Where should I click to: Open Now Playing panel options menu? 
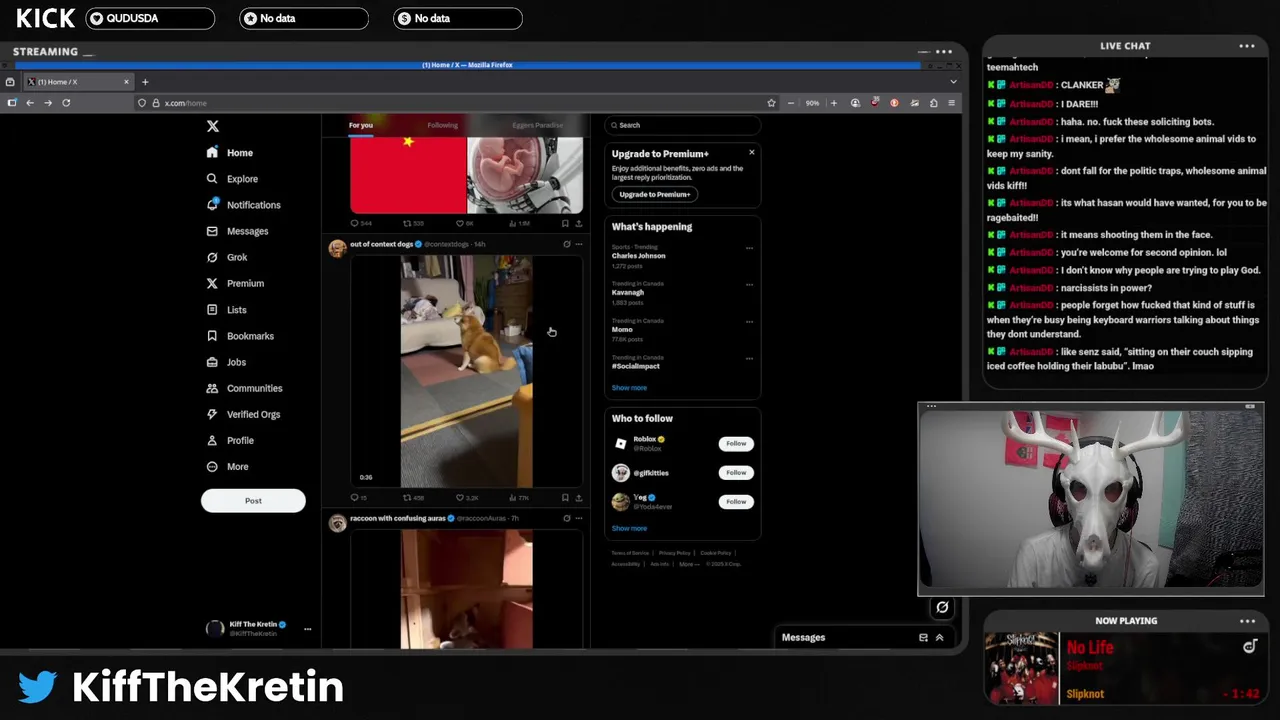click(x=1247, y=621)
